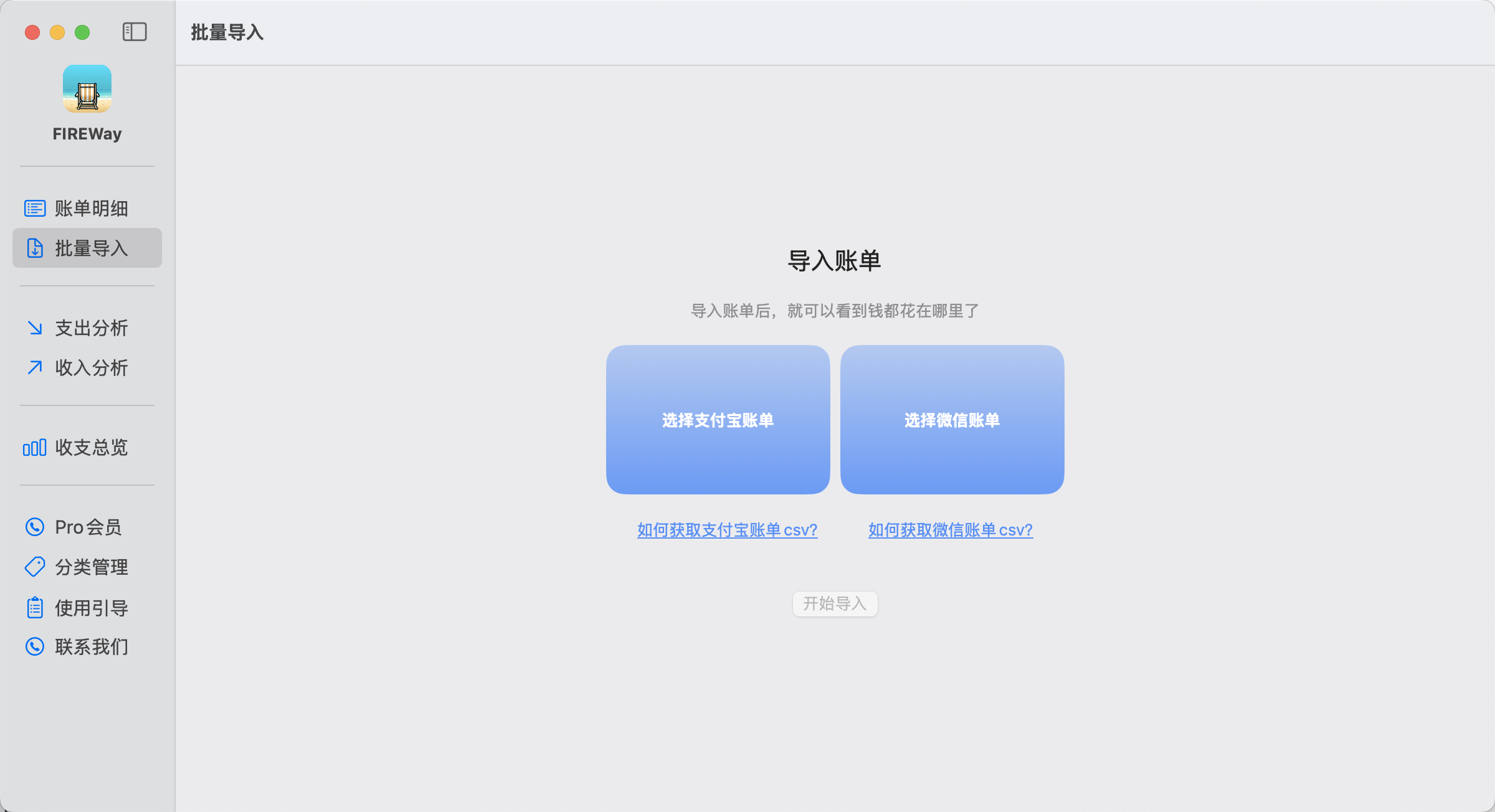This screenshot has width=1495, height=812.
Task: Open 使用引导 via its clipboard icon
Action: (35, 607)
